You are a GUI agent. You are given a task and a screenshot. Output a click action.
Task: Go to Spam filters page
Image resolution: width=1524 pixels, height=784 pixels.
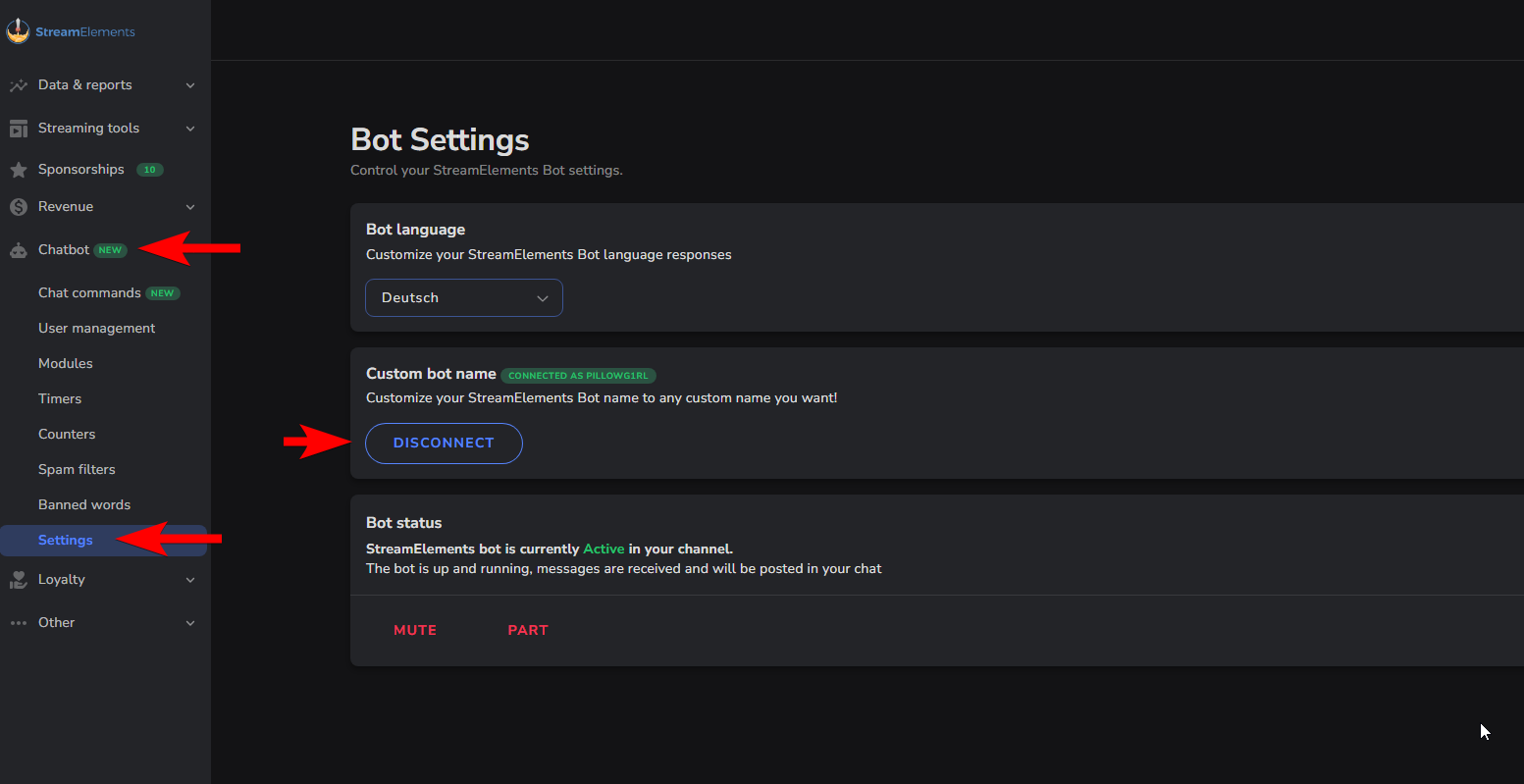click(77, 470)
